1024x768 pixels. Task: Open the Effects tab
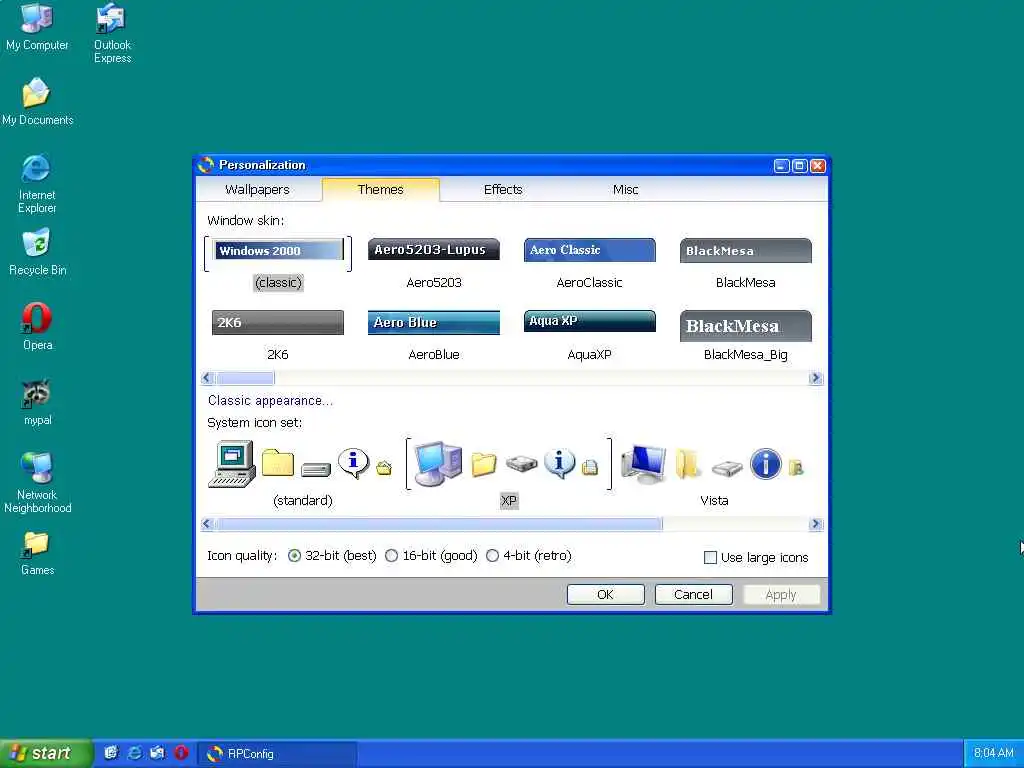pyautogui.click(x=503, y=189)
